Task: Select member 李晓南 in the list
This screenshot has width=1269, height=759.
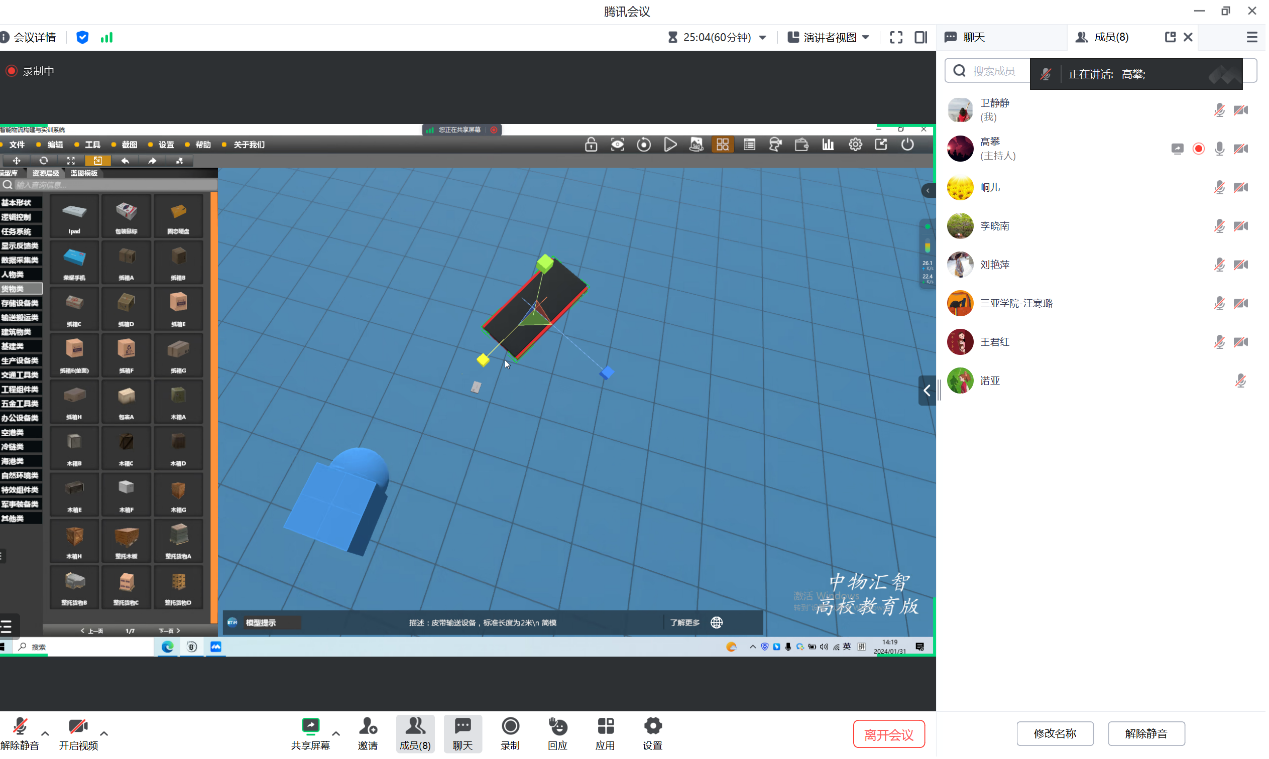Action: 994,226
